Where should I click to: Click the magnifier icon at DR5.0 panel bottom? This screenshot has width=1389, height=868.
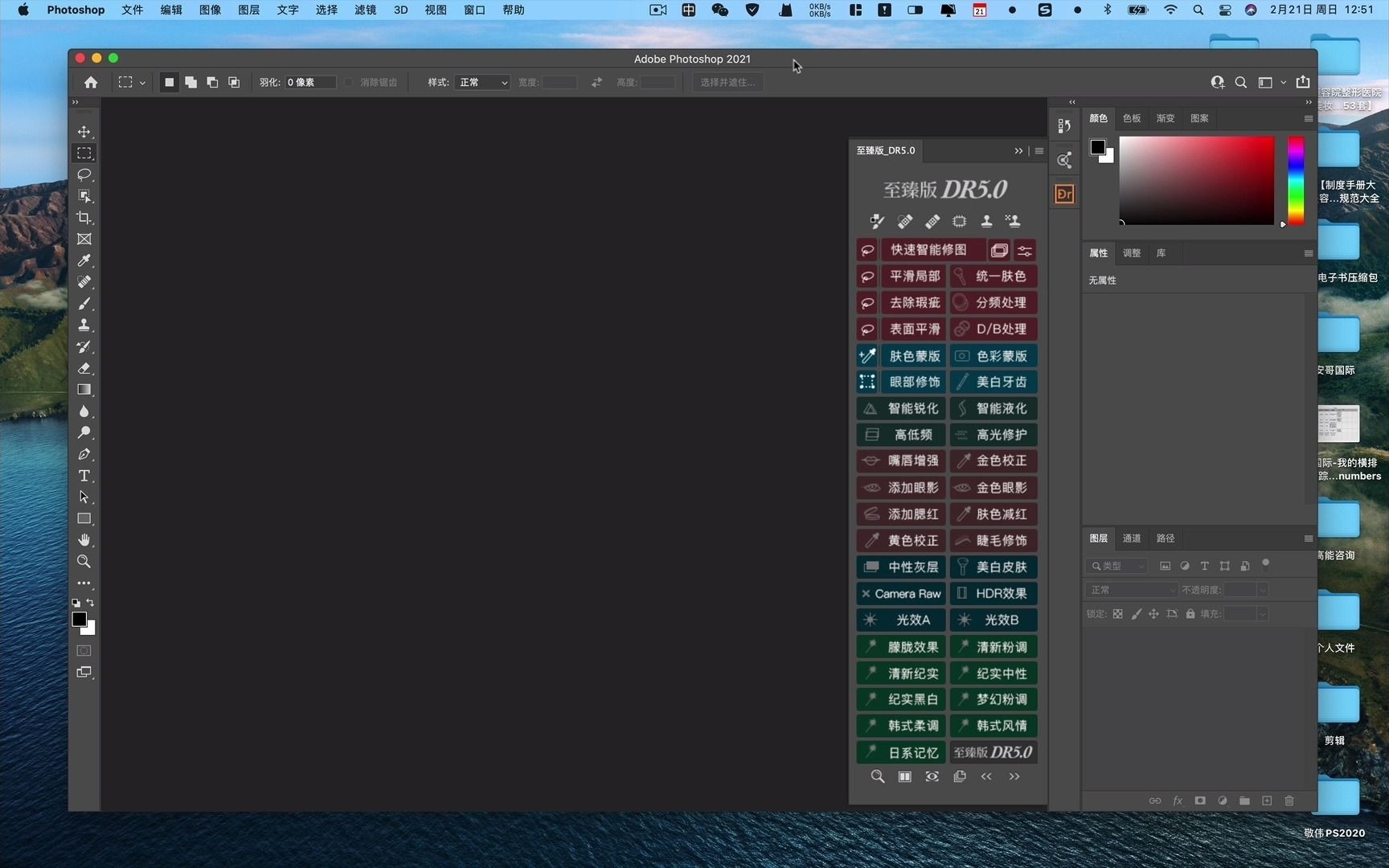point(878,776)
